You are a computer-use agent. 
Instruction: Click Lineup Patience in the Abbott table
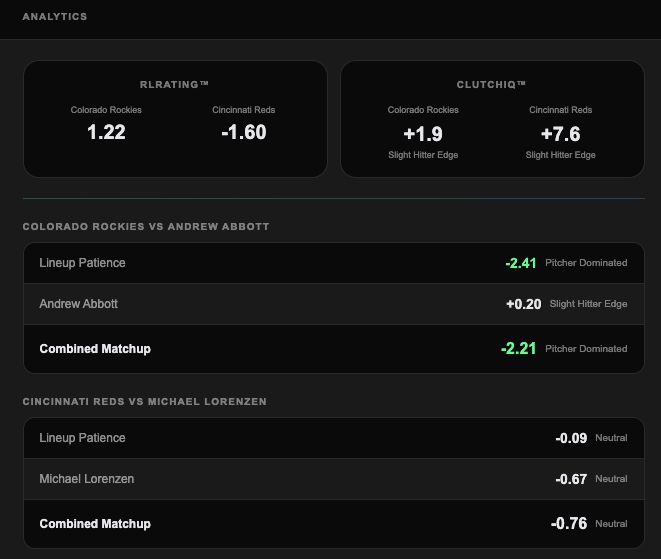pyautogui.click(x=82, y=263)
